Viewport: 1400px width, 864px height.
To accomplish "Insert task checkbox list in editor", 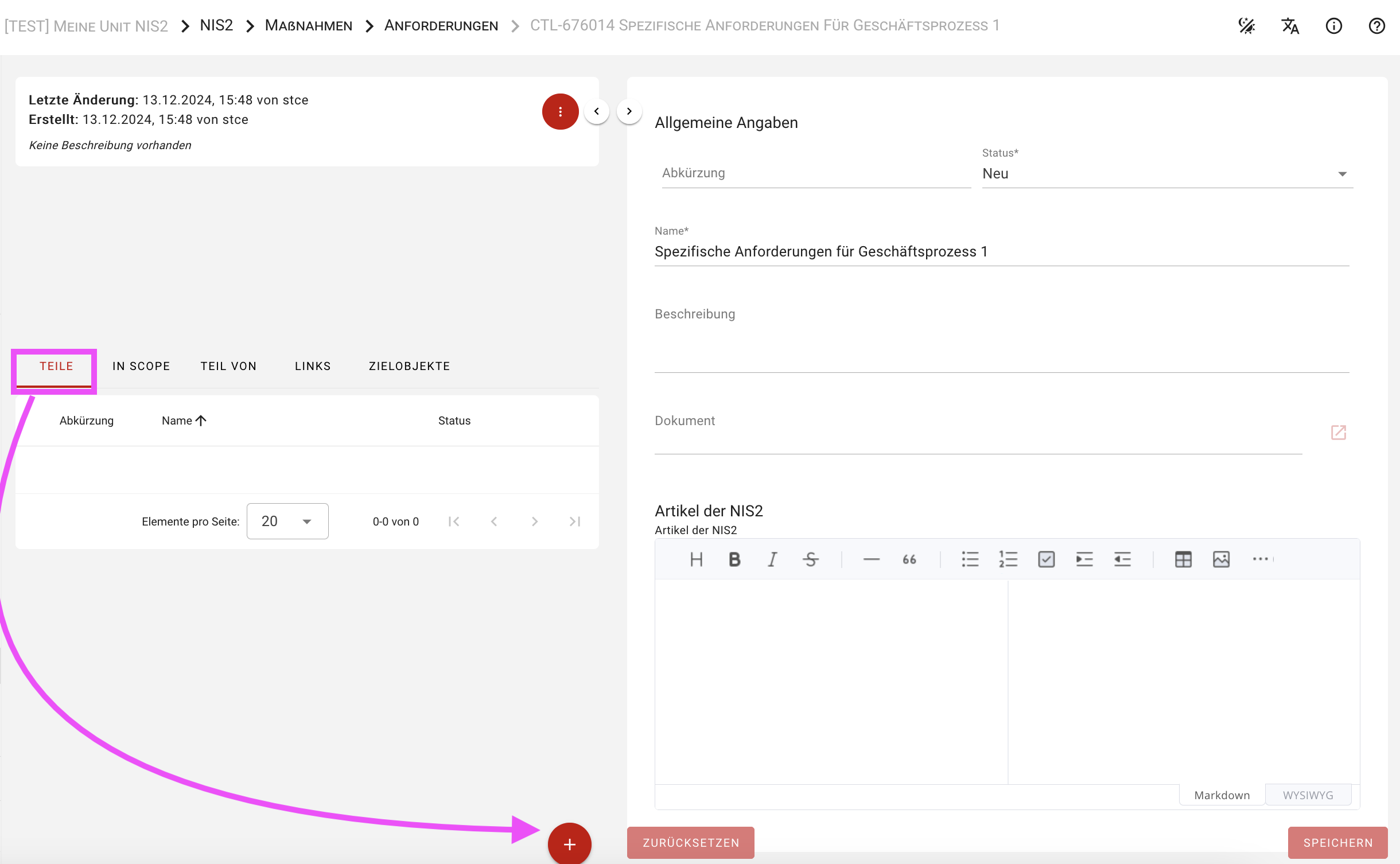I will coord(1046,559).
